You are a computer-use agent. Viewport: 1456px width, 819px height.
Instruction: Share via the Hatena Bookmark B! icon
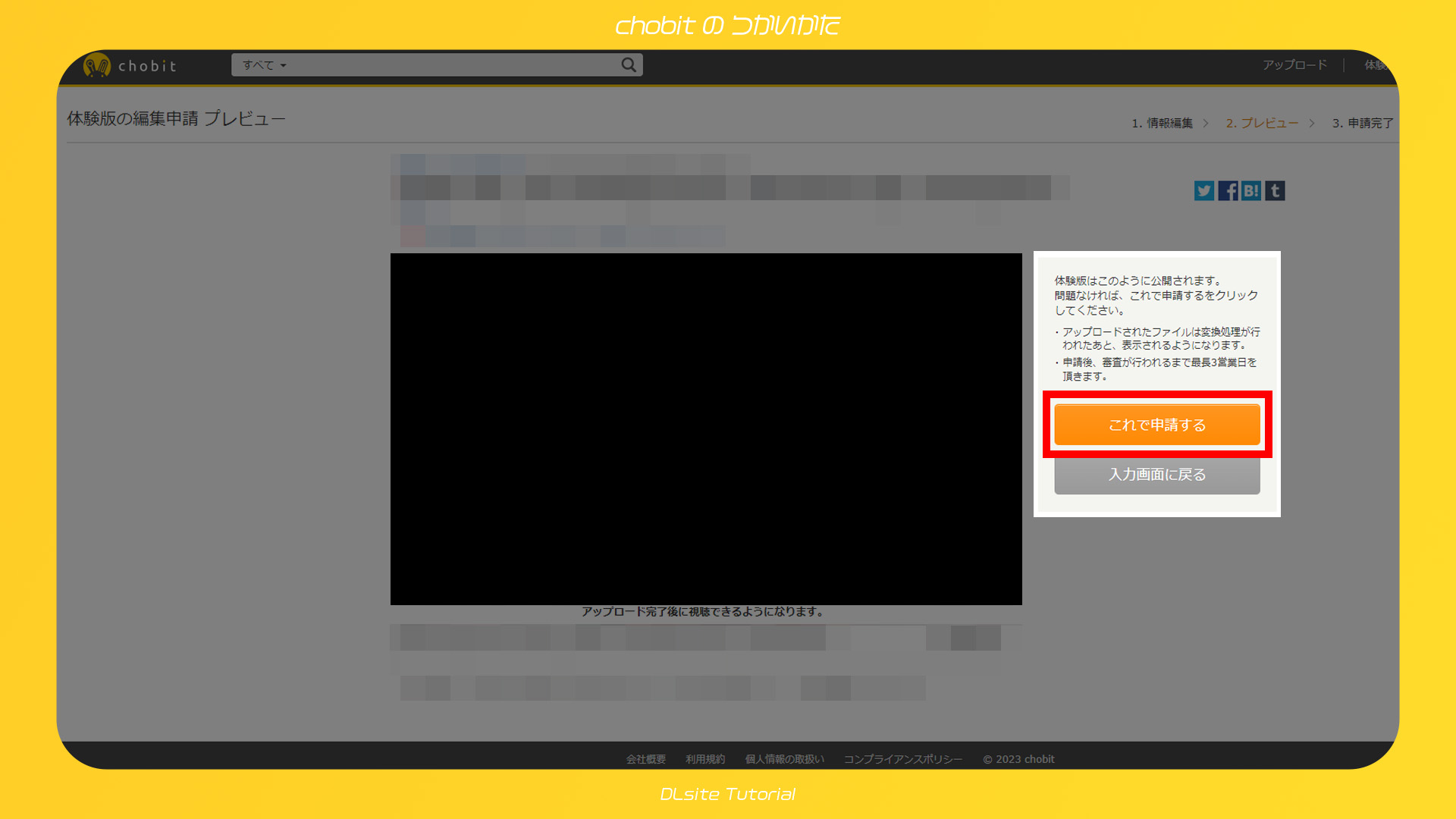[1251, 190]
